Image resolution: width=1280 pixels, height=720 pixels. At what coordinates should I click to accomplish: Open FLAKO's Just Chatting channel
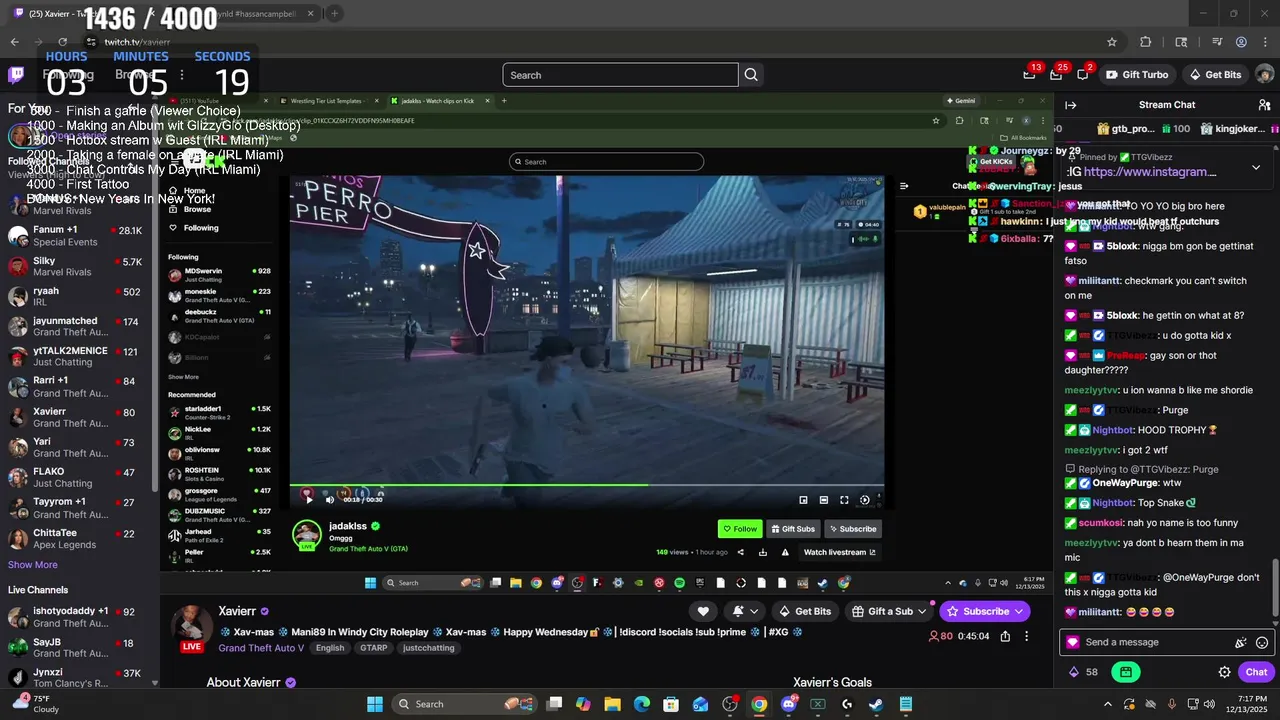pyautogui.click(x=77, y=477)
